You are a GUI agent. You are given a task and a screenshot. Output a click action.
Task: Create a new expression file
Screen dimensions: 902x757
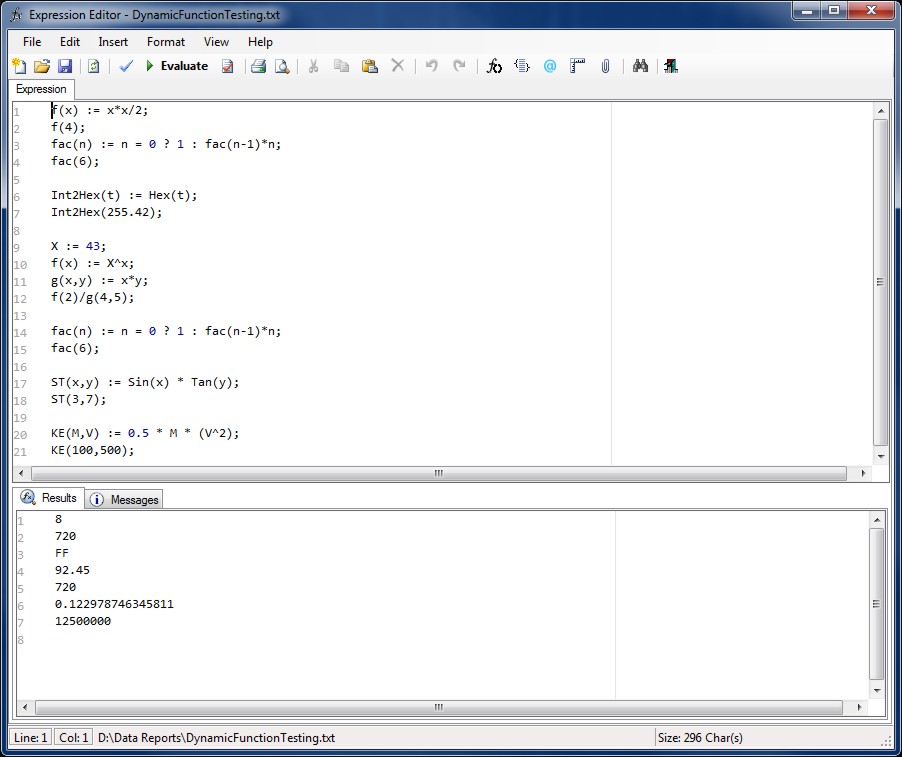point(19,66)
